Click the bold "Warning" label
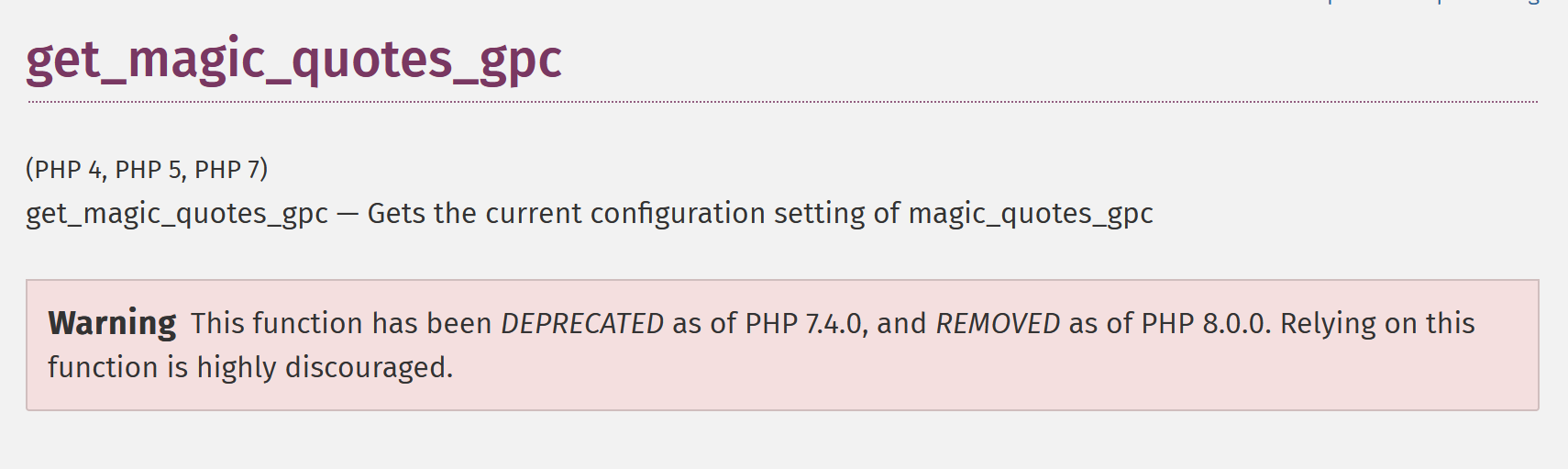 112,323
